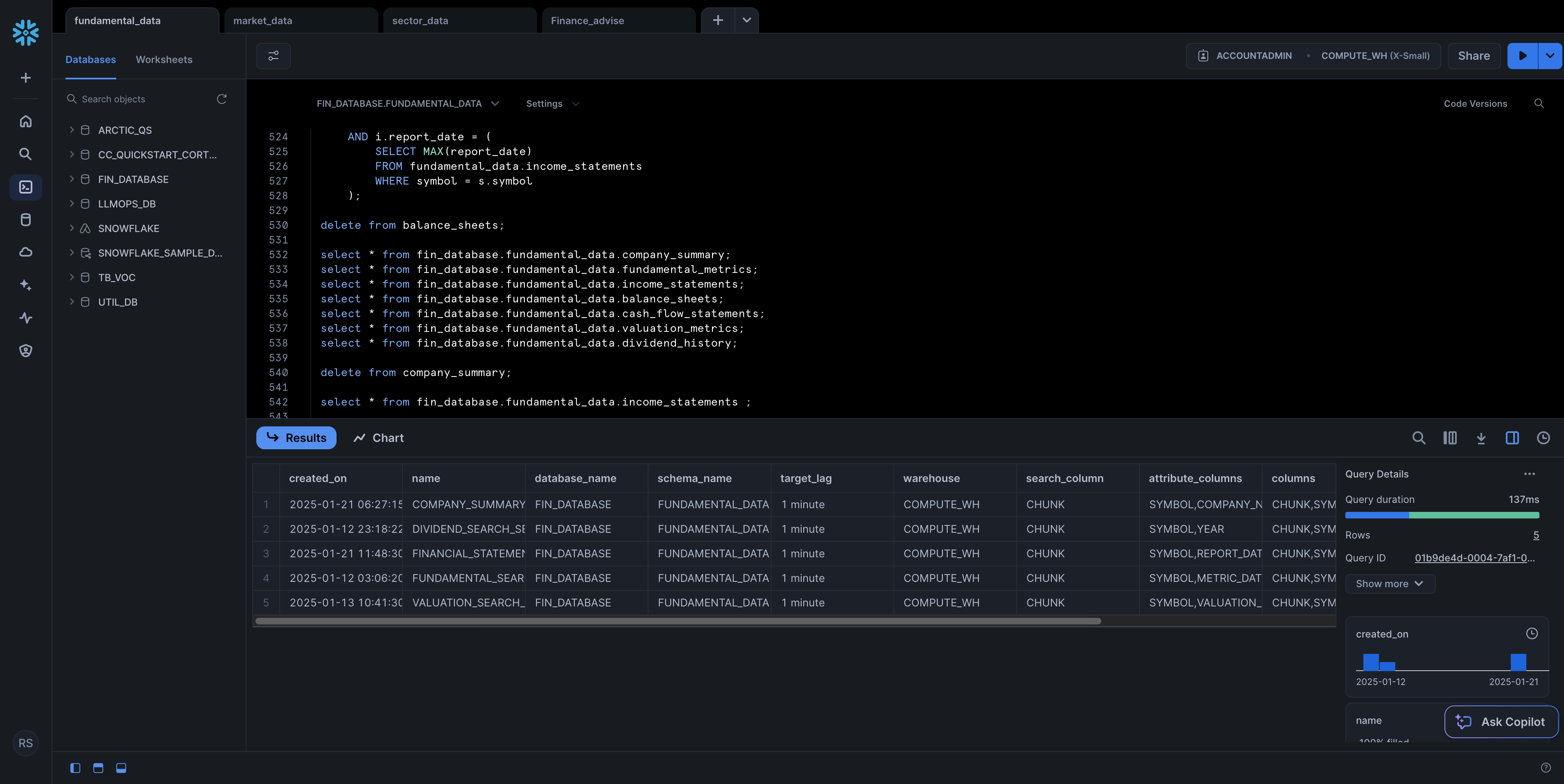1564x784 pixels.
Task: Open the FIN_DATABASE.FUNDAMENTAL_DATA context dropdown
Action: [407, 104]
